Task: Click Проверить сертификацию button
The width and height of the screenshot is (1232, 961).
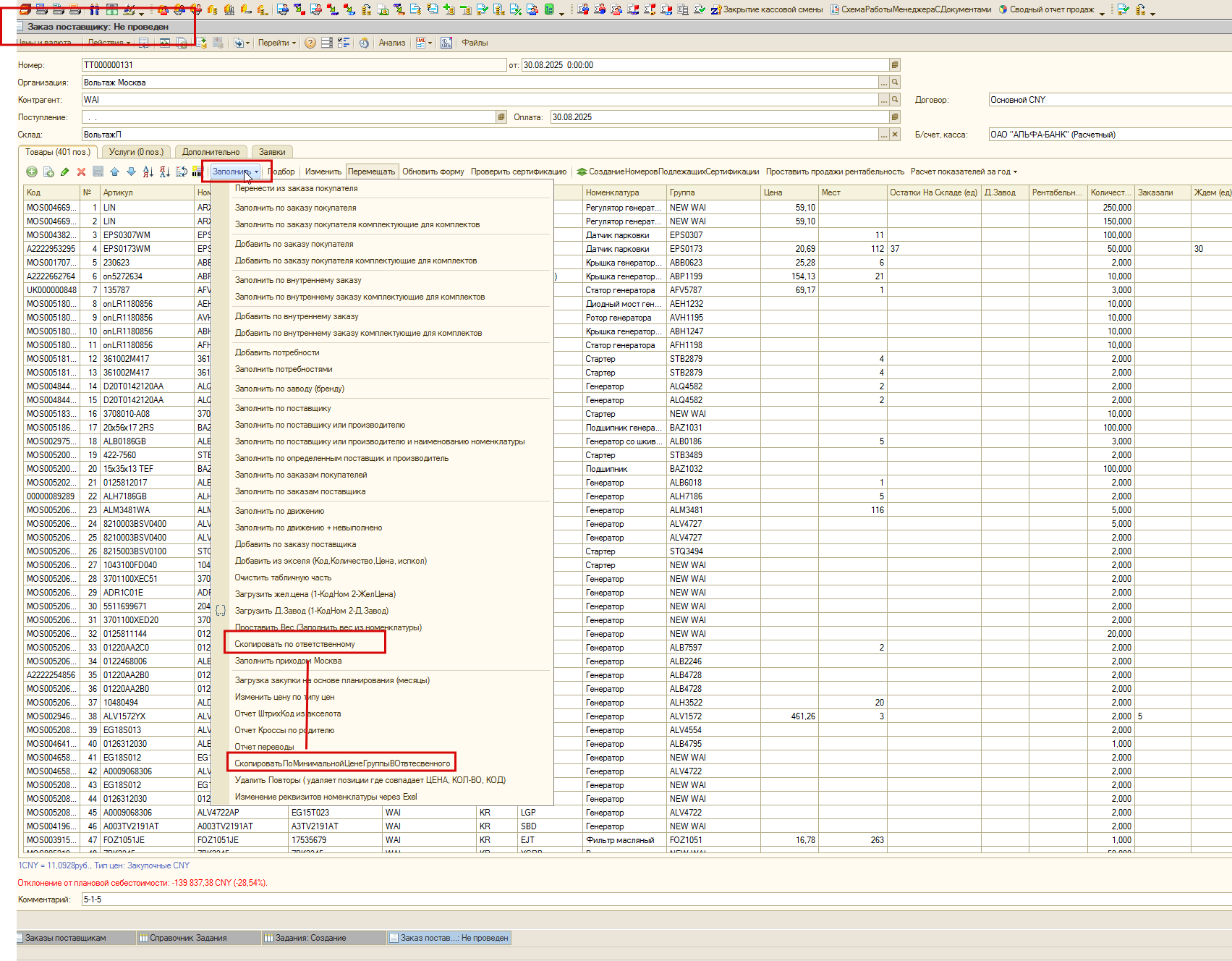Action: [519, 172]
